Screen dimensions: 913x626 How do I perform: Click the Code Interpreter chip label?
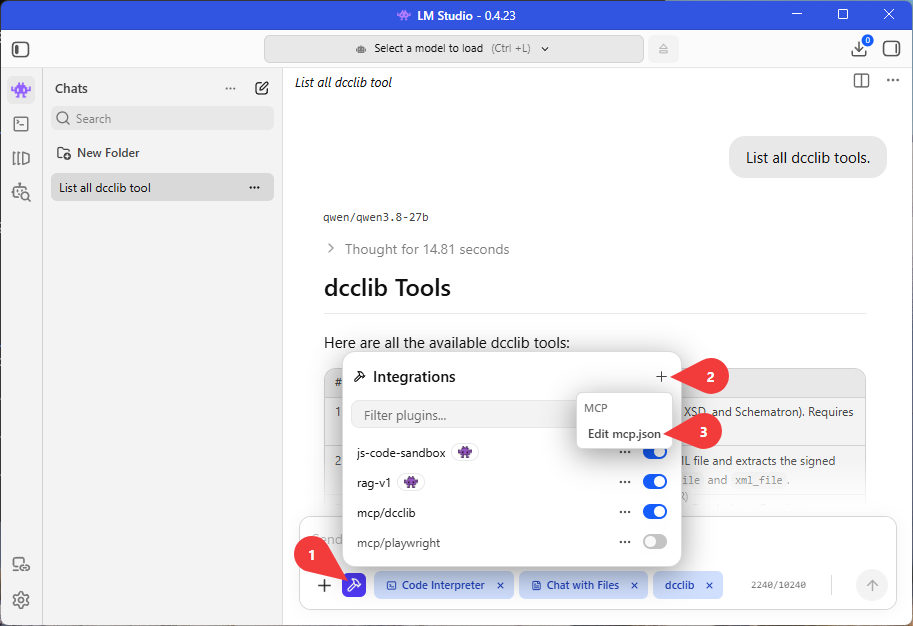click(x=443, y=585)
